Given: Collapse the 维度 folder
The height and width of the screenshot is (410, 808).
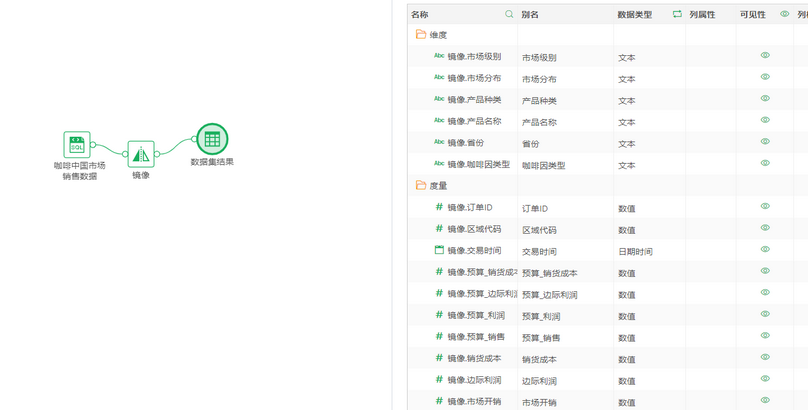Looking at the screenshot, I should (x=421, y=35).
